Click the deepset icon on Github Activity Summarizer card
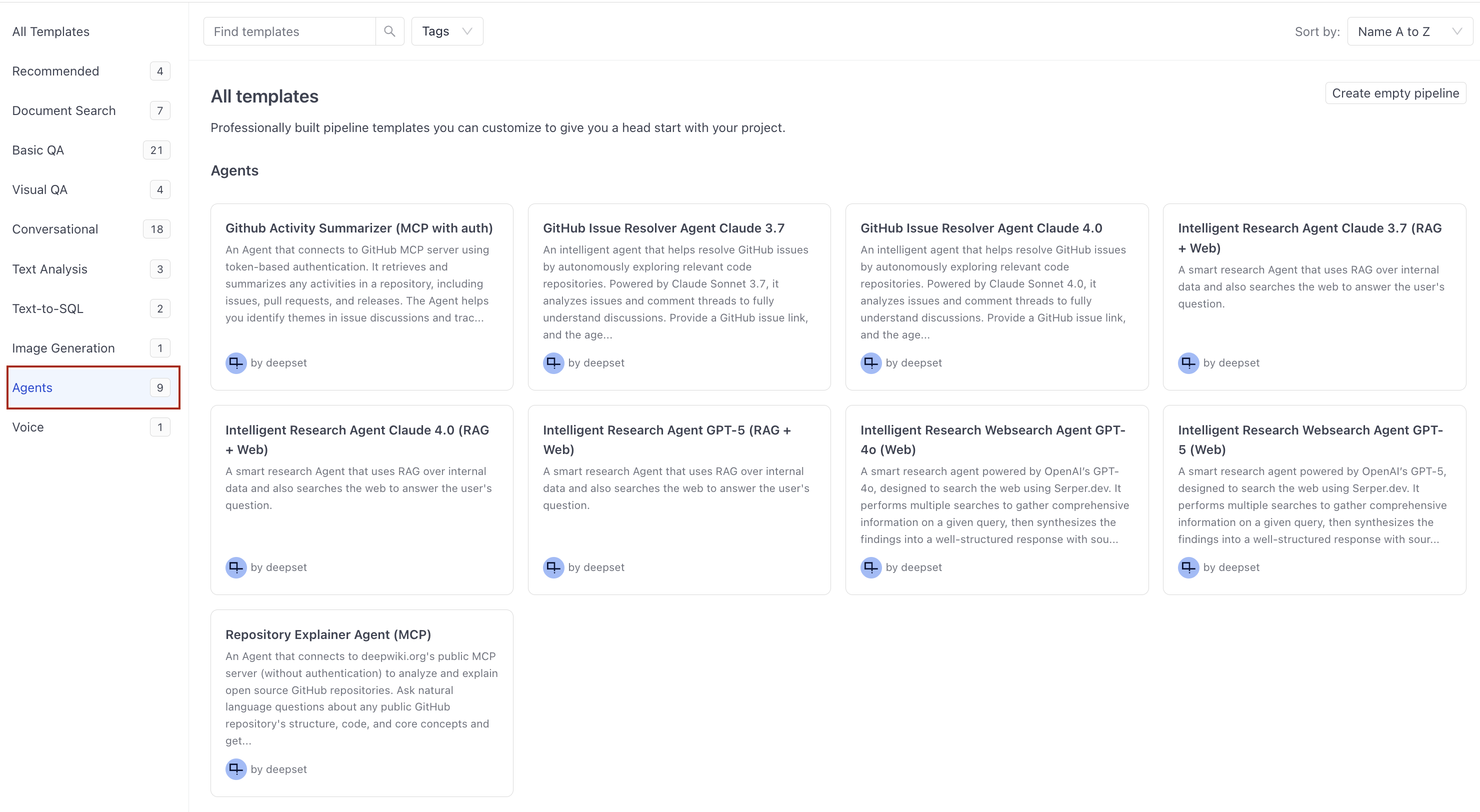1480x812 pixels. click(236, 362)
